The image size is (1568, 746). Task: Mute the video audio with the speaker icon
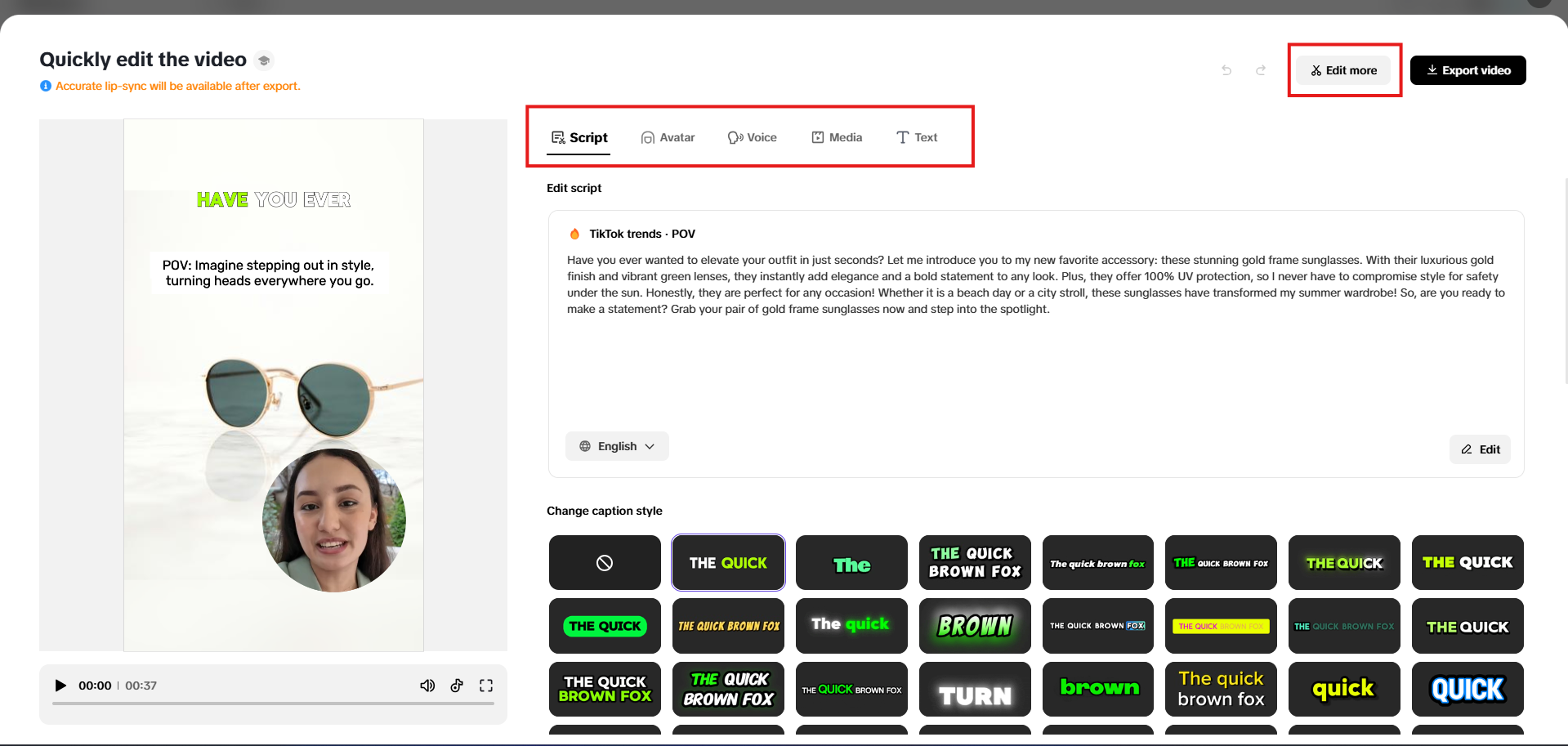[x=427, y=686]
